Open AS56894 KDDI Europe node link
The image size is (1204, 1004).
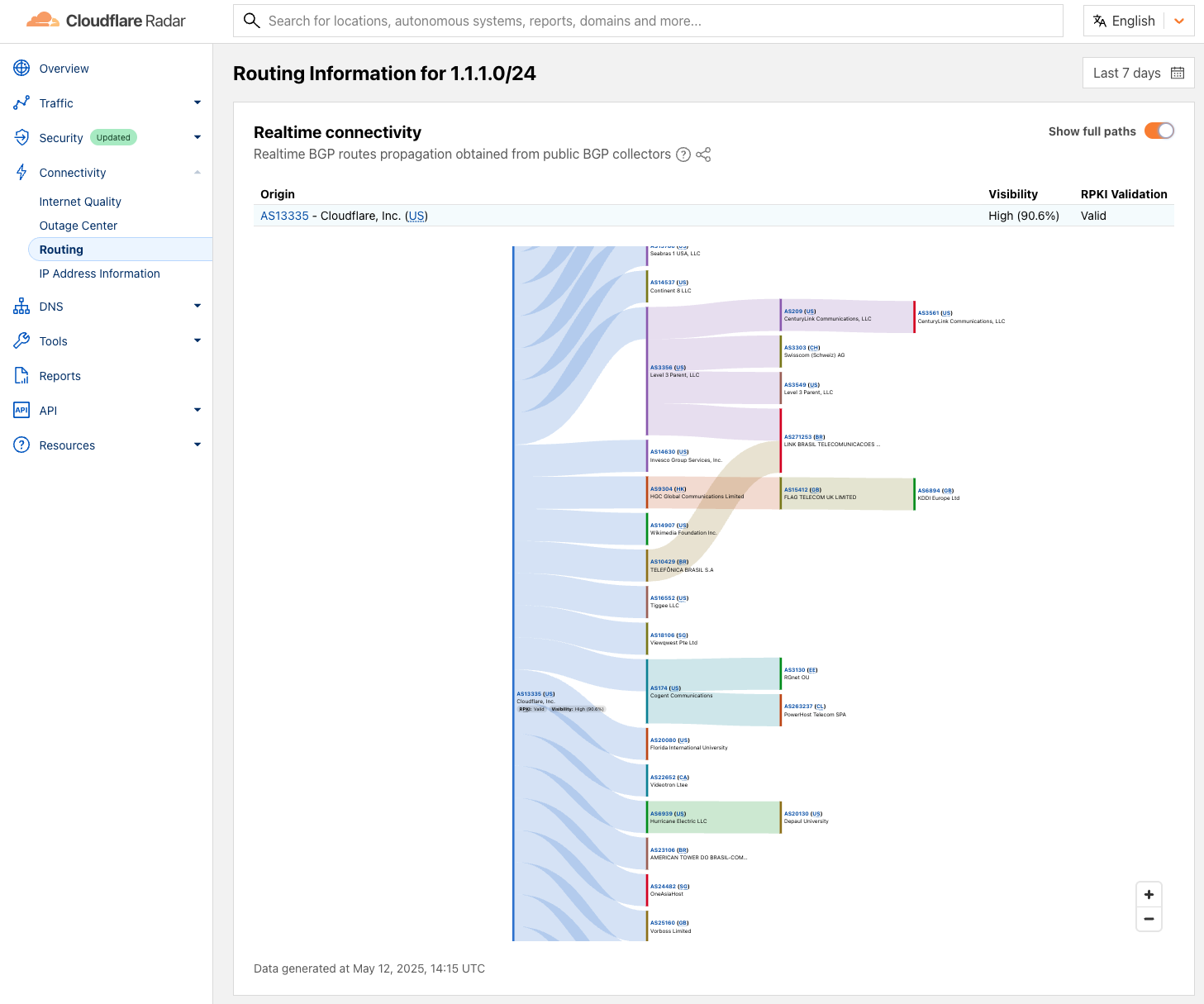point(929,491)
